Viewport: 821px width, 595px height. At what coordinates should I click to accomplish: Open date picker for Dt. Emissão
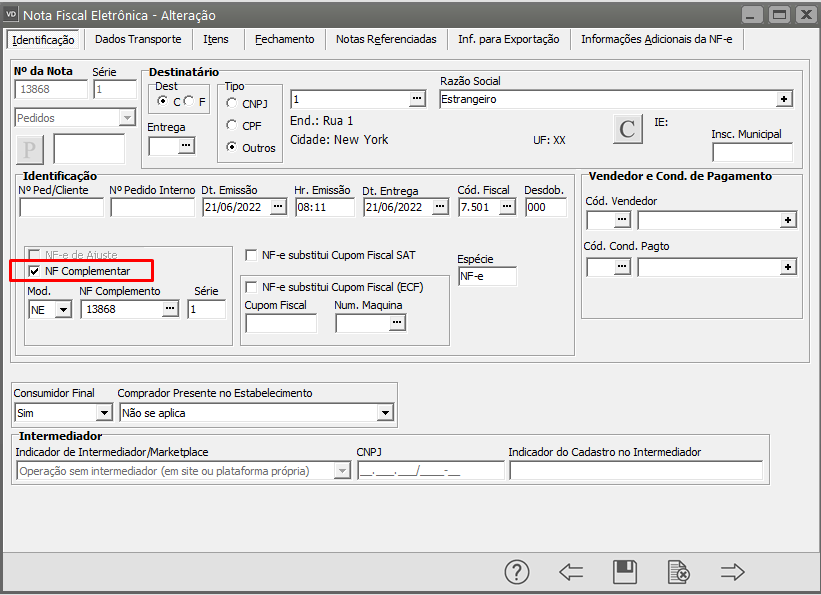(277, 207)
